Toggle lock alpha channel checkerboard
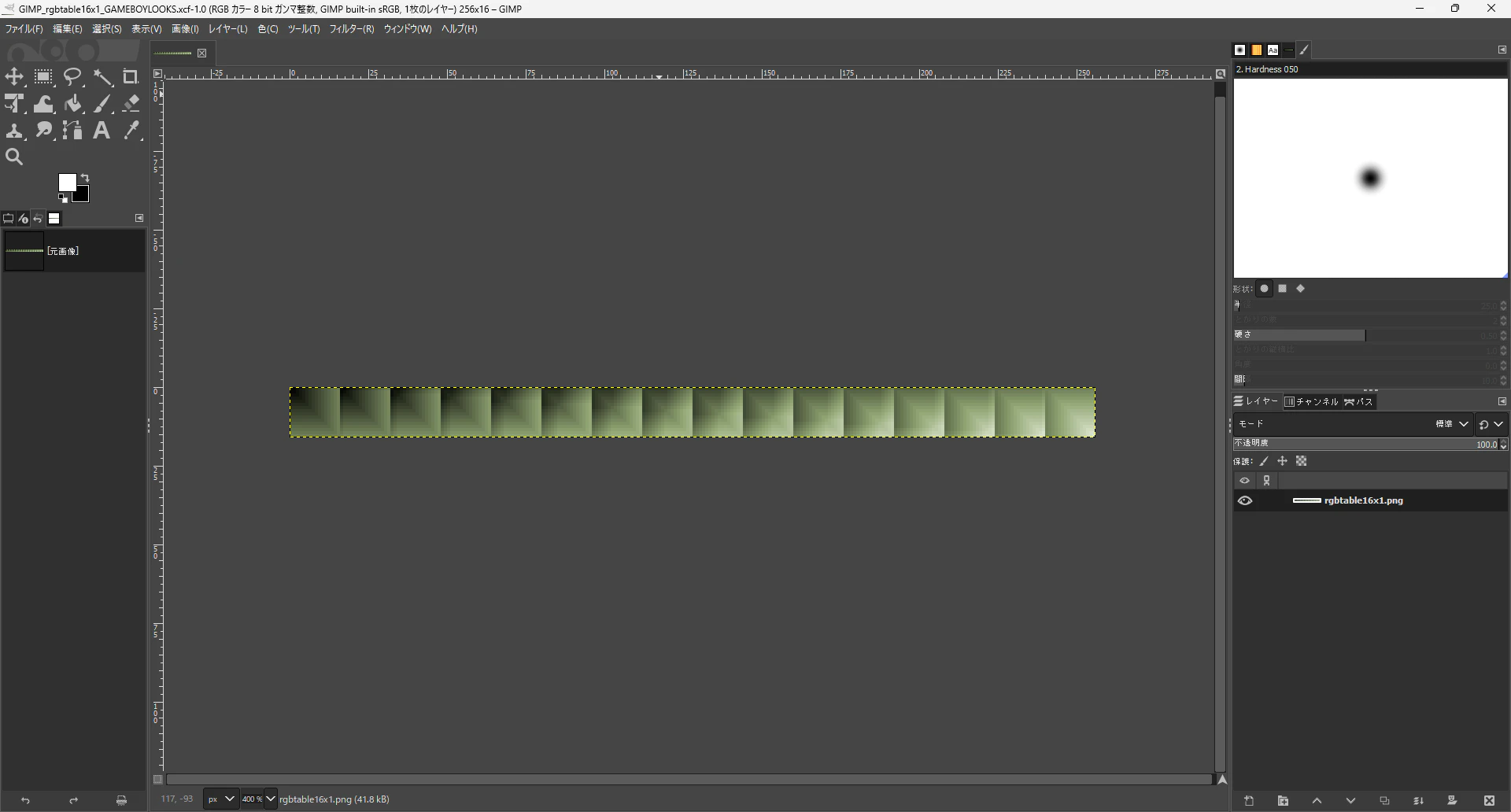Viewport: 1511px width, 812px height. coord(1302,461)
